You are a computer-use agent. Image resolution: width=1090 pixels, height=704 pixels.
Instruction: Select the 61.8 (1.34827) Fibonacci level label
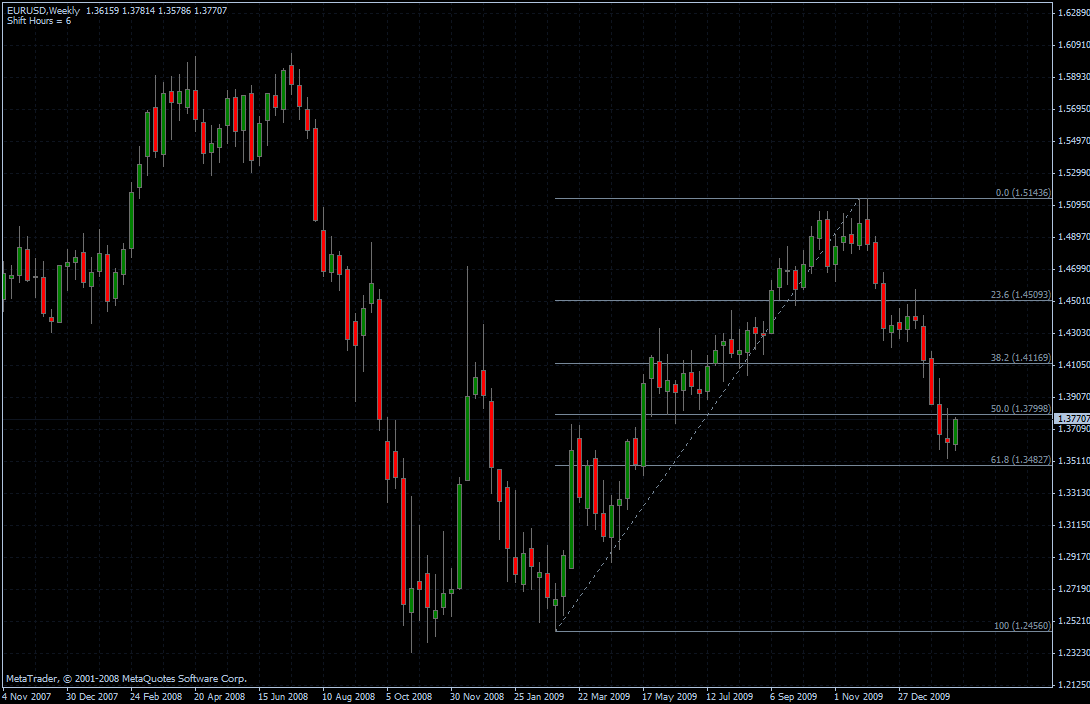tap(1020, 459)
